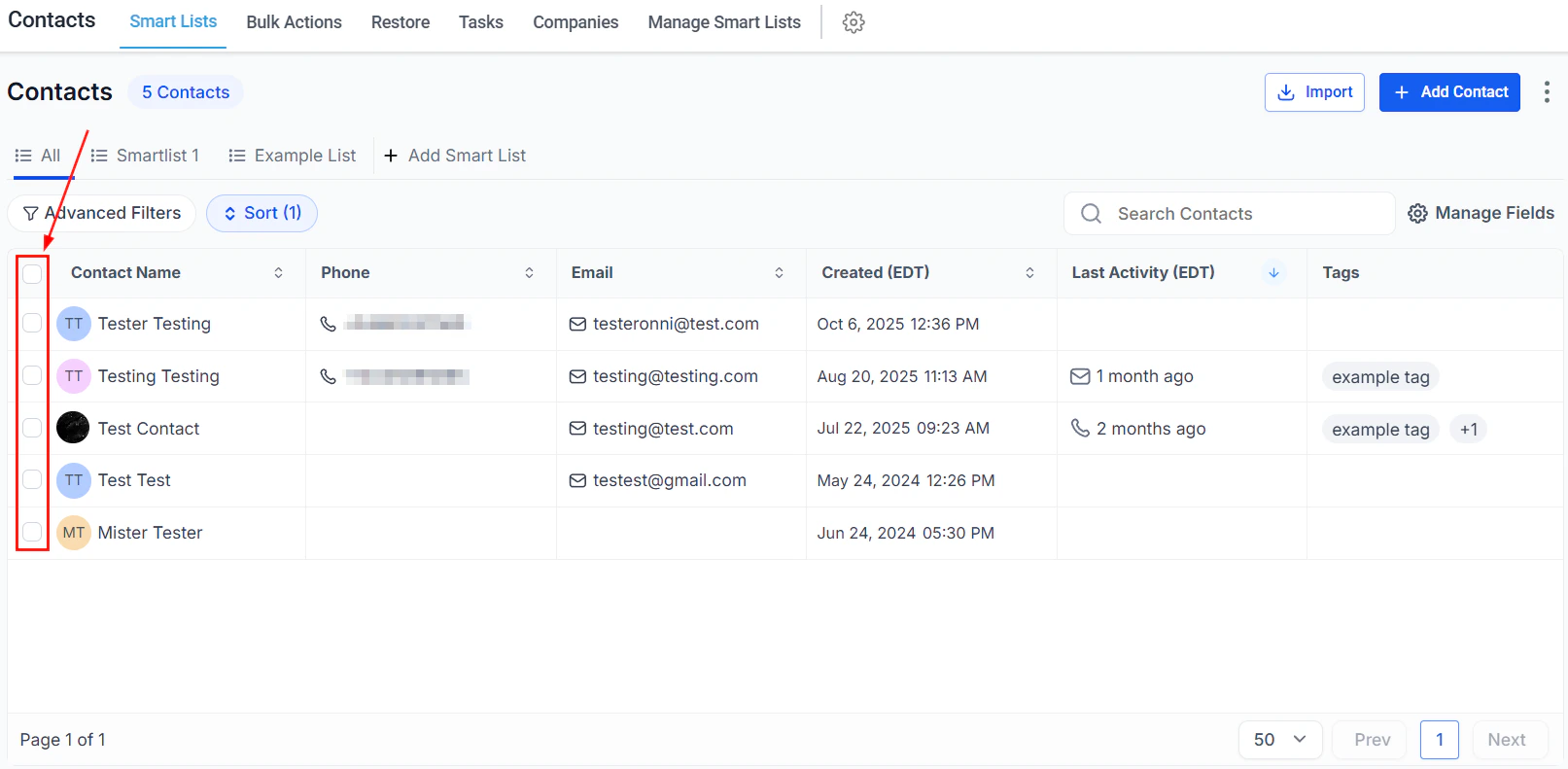Click envelope icon beside testing@test.com

[577, 429]
